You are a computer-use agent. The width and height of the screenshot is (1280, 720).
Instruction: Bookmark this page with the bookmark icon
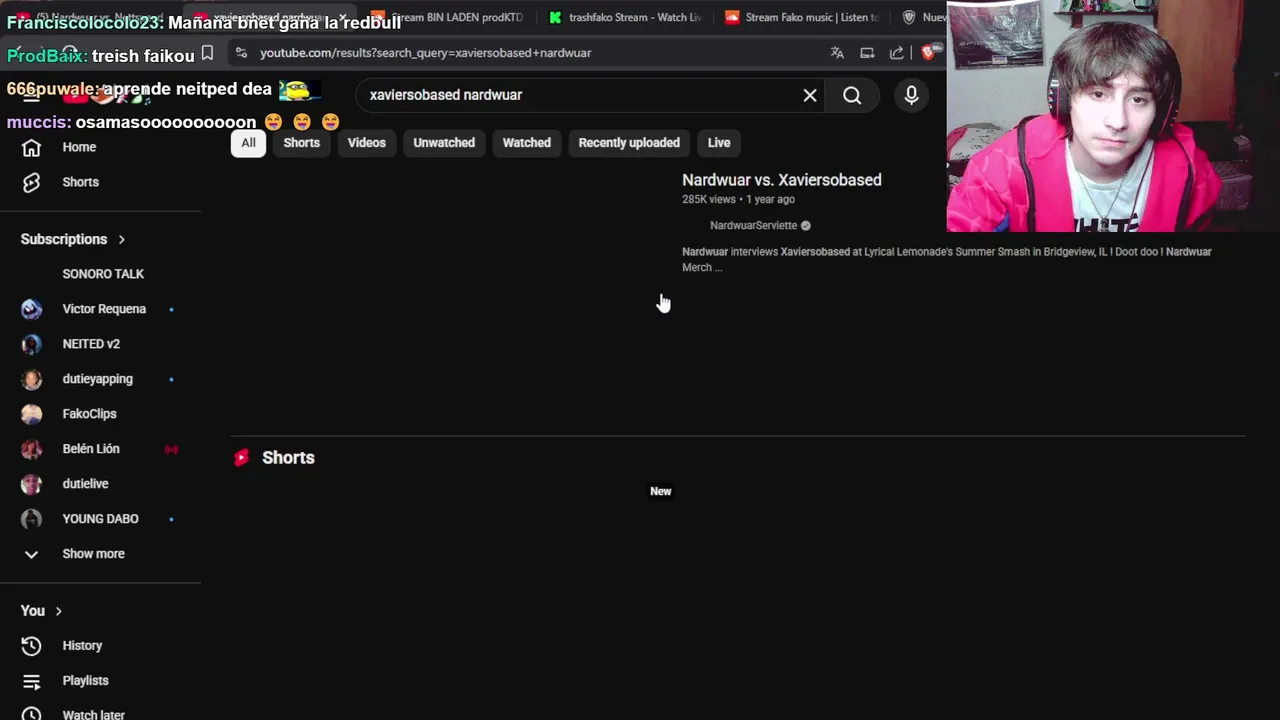(207, 53)
